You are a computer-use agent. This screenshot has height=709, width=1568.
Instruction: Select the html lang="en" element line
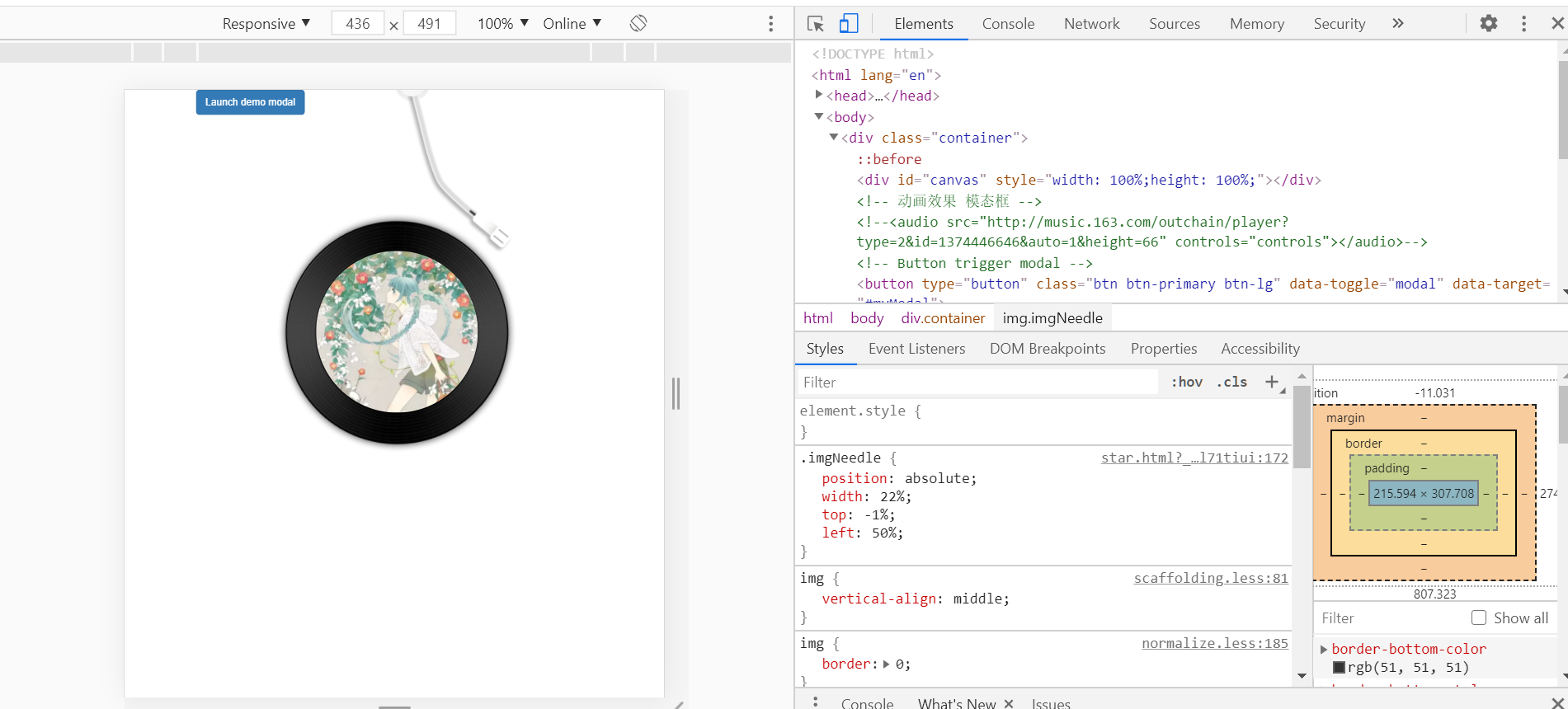(876, 75)
